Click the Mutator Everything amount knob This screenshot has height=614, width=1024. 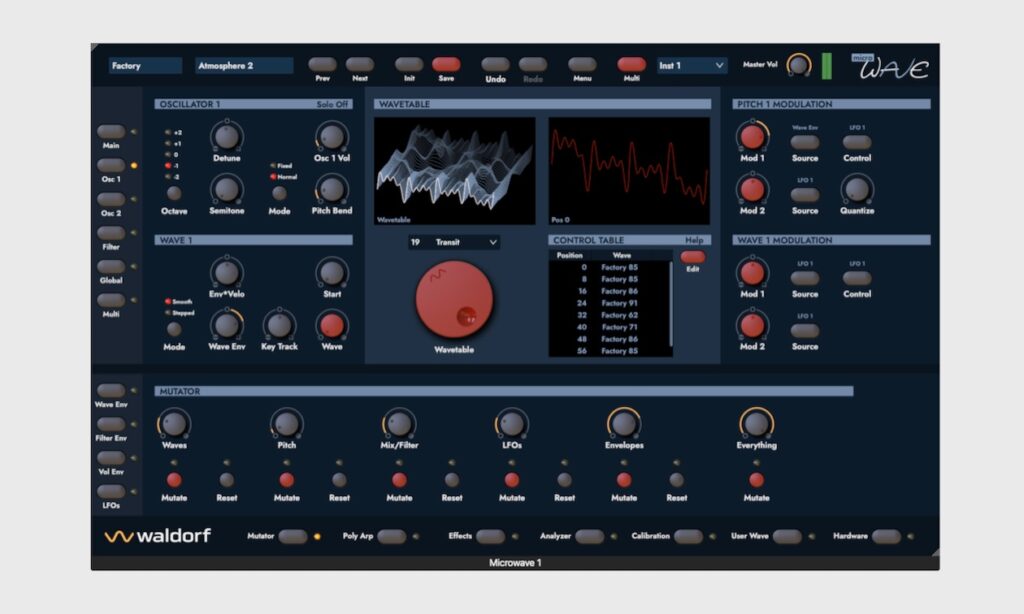click(756, 424)
